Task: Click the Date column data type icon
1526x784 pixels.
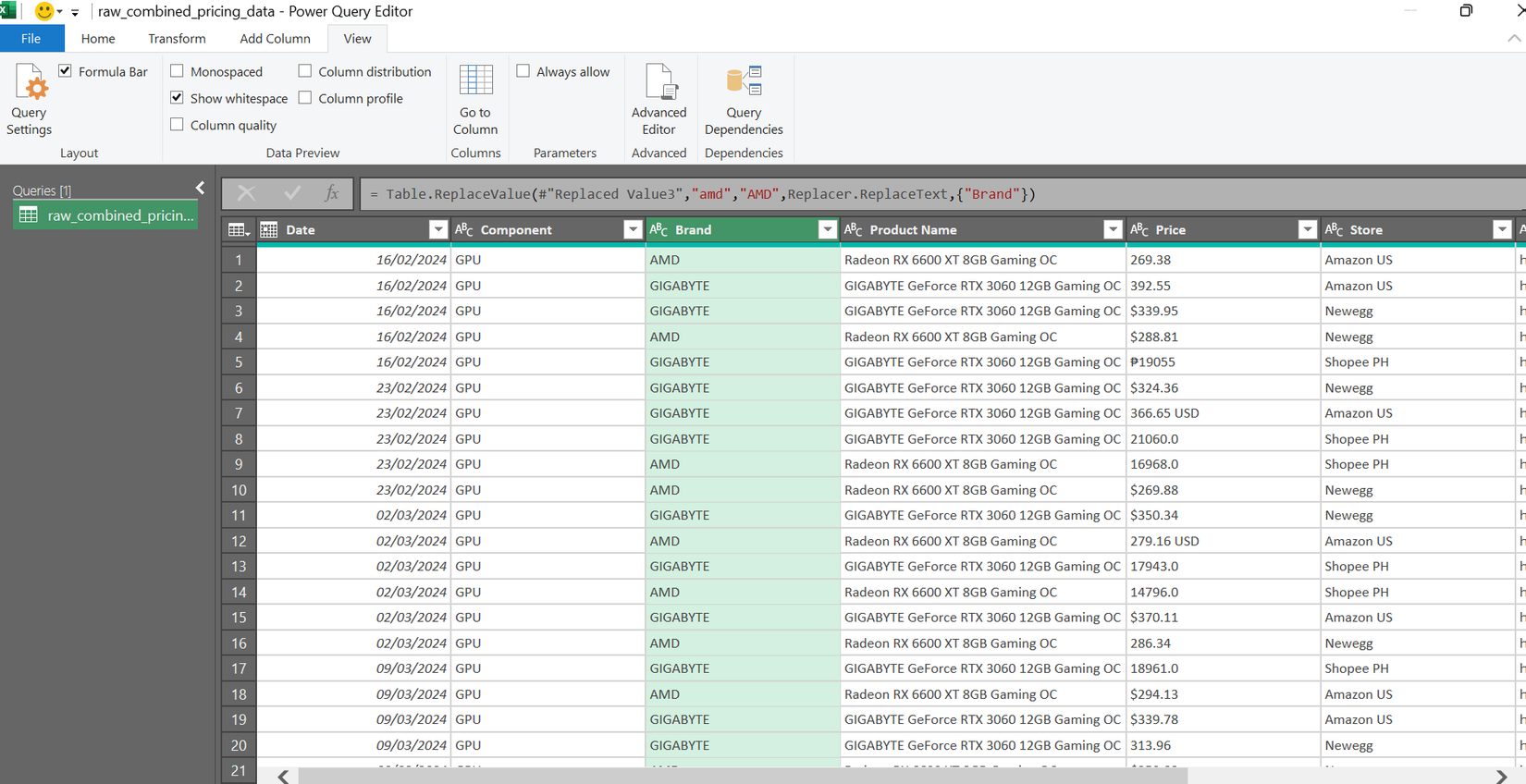Action: pos(269,230)
